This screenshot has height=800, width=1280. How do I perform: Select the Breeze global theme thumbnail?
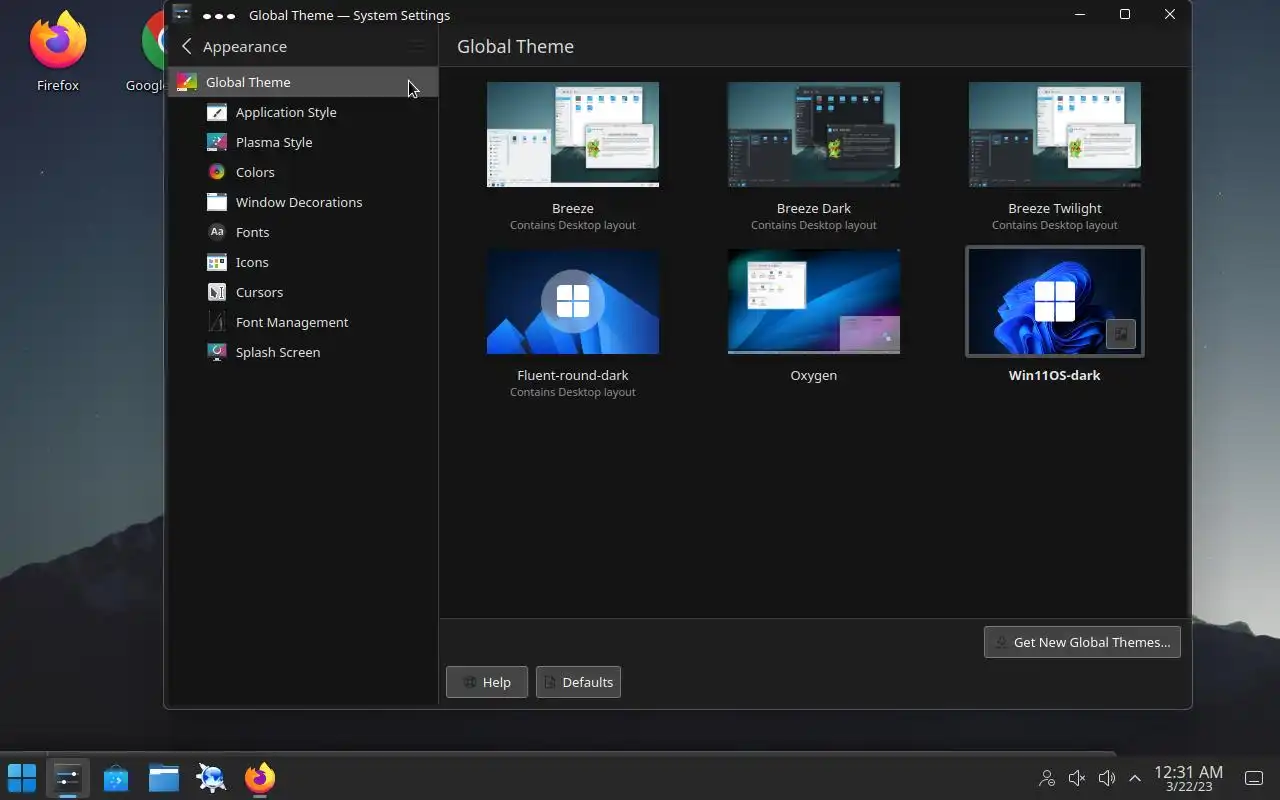click(573, 134)
